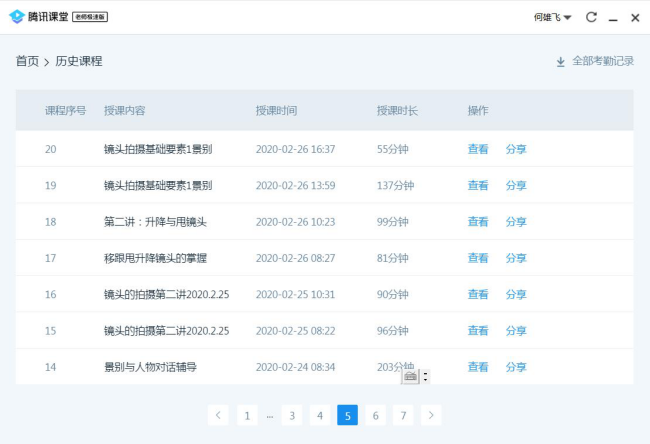Click the 授课时间 column header
The height and width of the screenshot is (444, 650).
coord(276,110)
